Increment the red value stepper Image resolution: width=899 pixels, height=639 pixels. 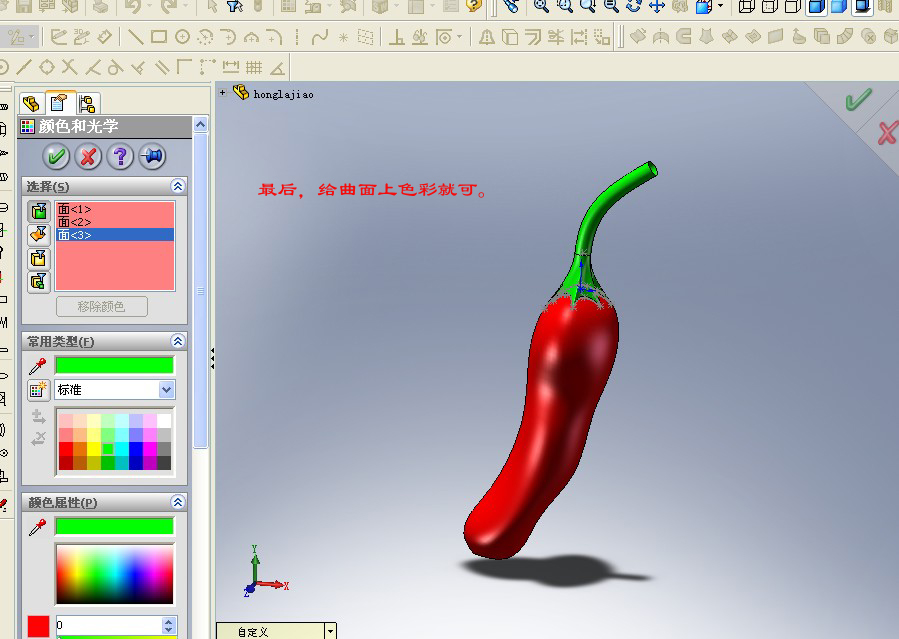[169, 621]
